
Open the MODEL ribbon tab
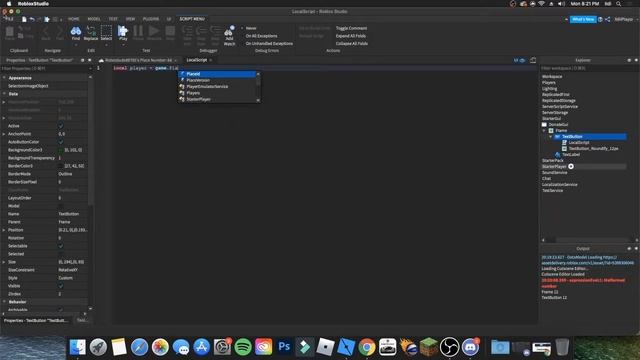[x=94, y=19]
